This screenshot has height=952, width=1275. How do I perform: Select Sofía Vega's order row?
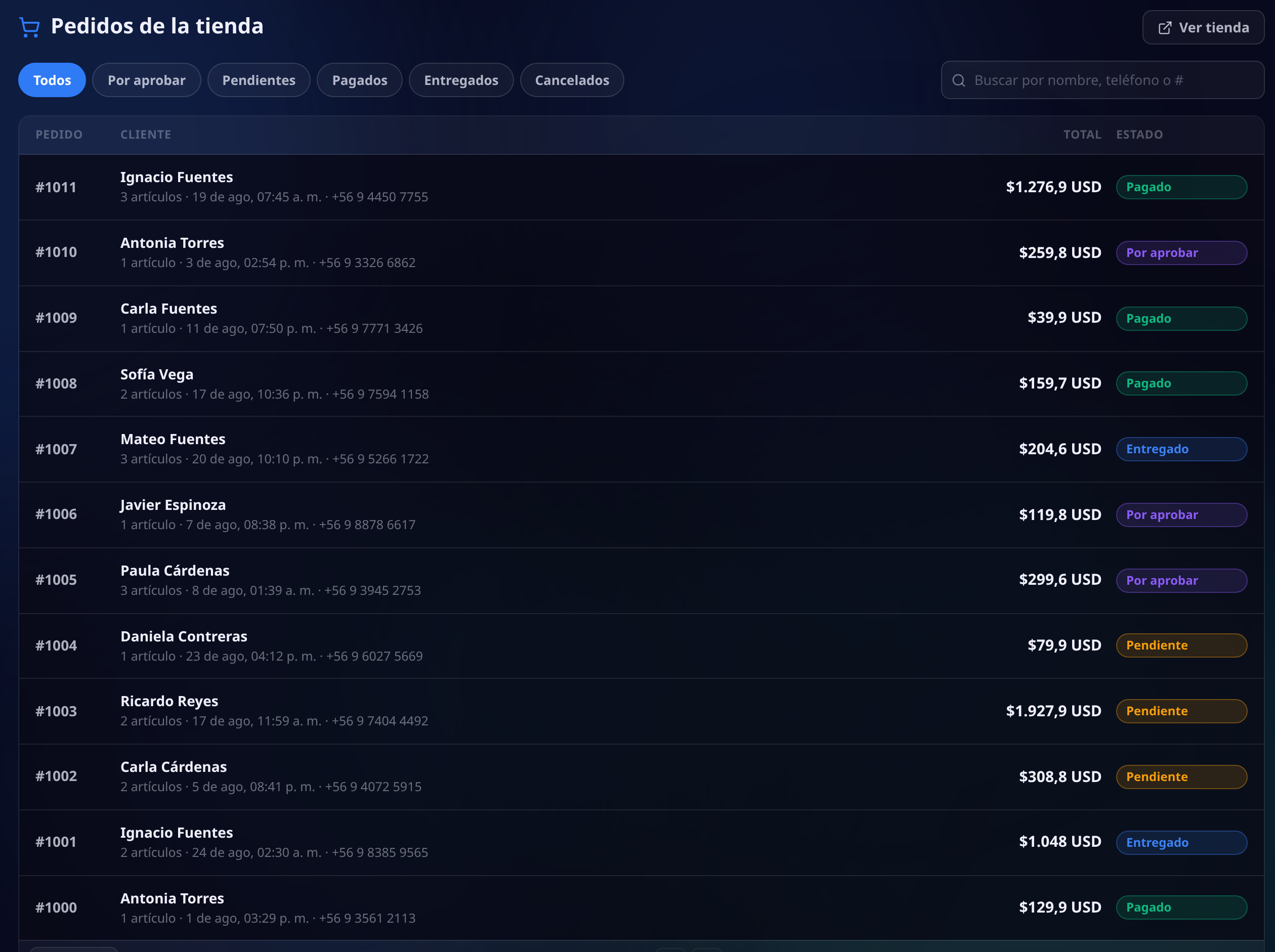tap(641, 384)
